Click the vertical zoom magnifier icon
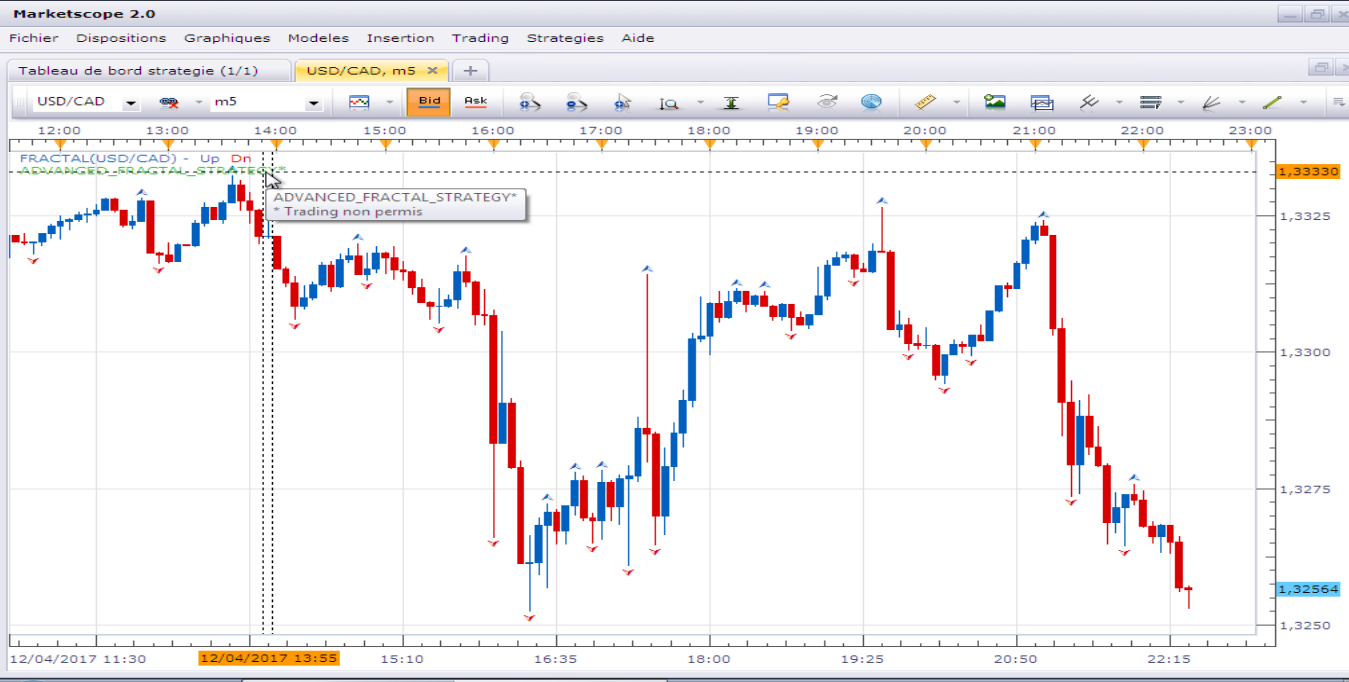This screenshot has width=1349, height=682. (669, 102)
